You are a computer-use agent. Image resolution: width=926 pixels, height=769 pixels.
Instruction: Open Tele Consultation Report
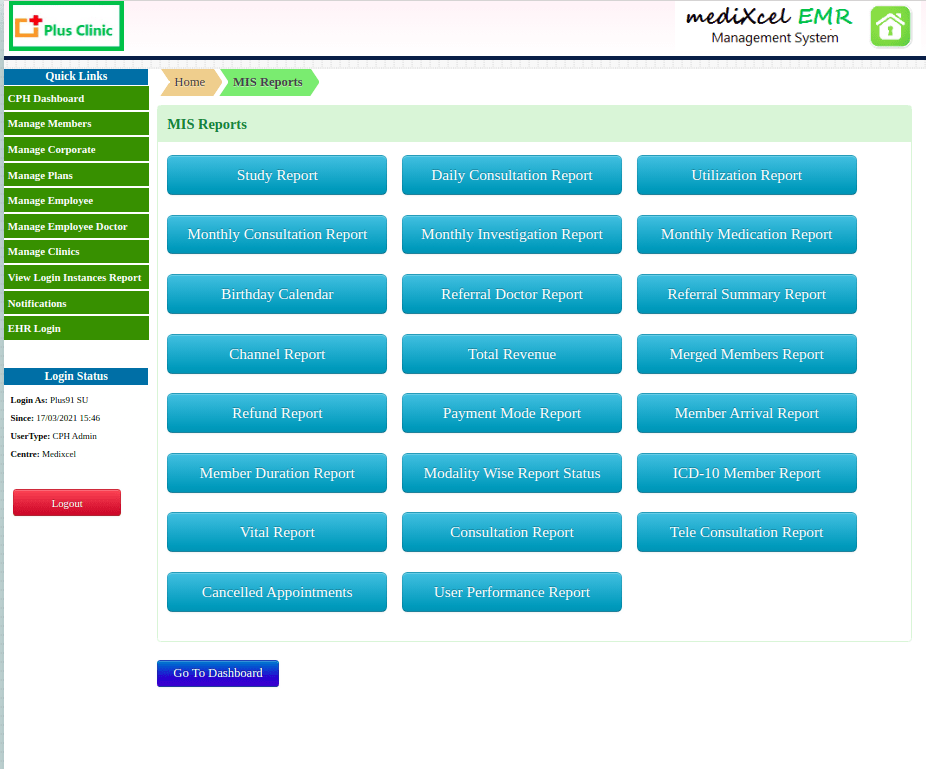(x=746, y=532)
